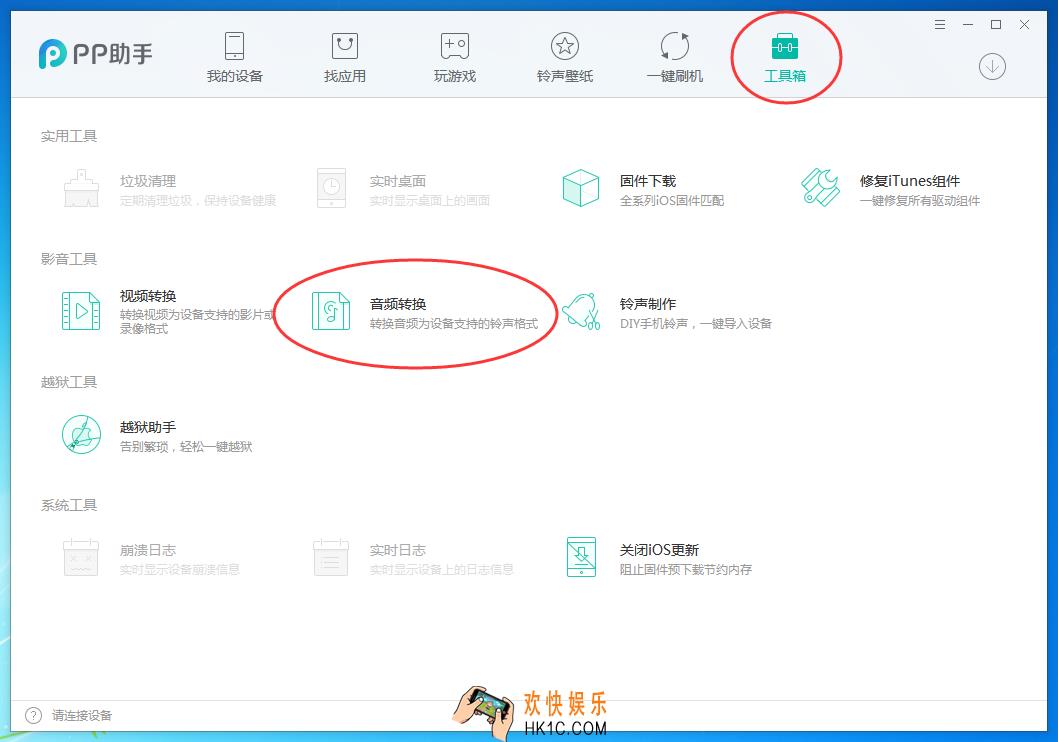
Task: Click the 越狱工具 section heading
Action: pyautogui.click(x=69, y=382)
